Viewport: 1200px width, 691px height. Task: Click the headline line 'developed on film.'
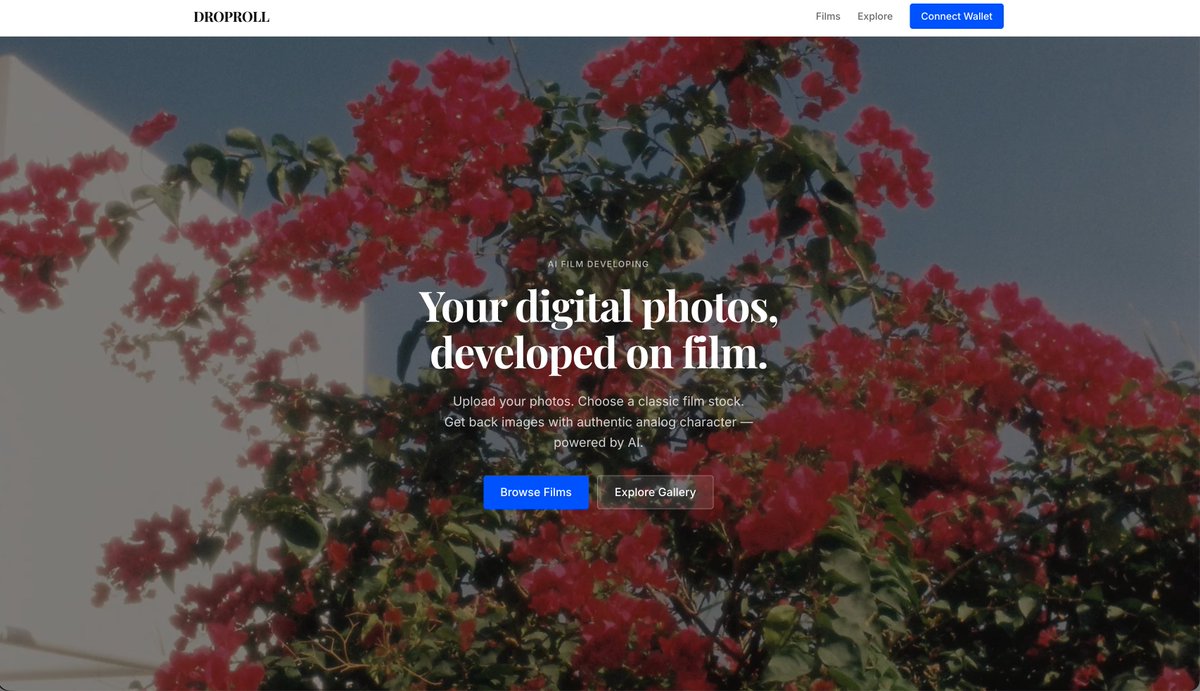(x=598, y=352)
